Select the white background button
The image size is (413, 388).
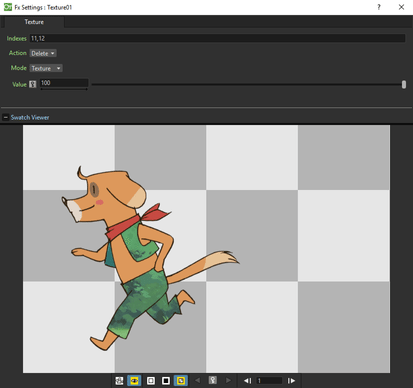click(151, 381)
